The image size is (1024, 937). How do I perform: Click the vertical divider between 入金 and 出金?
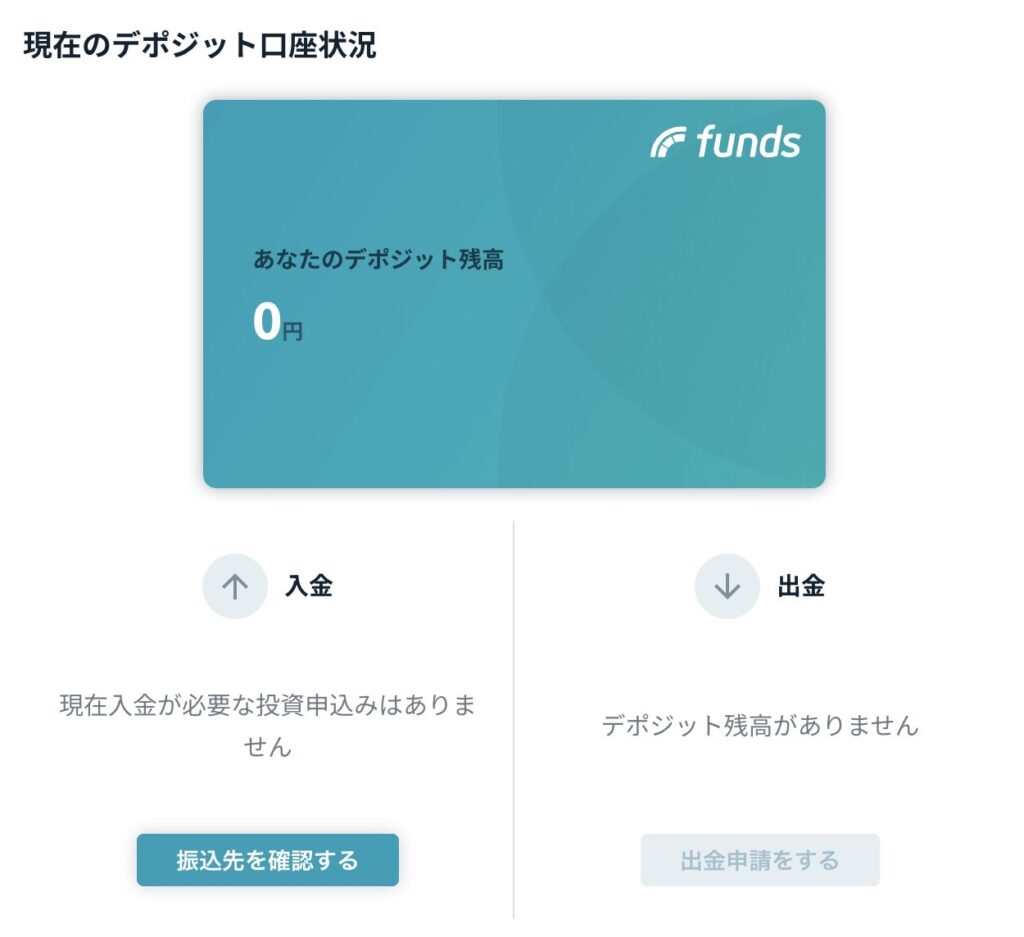[514, 718]
